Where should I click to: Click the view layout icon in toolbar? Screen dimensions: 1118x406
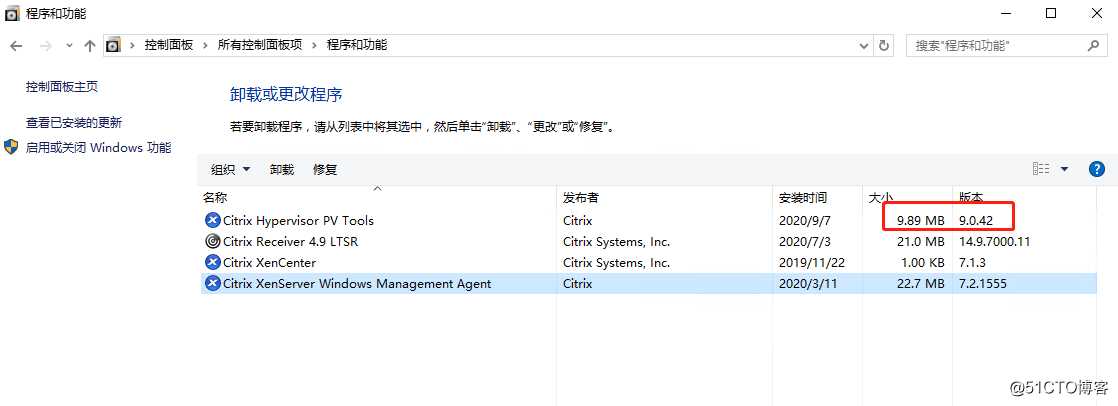[1041, 169]
